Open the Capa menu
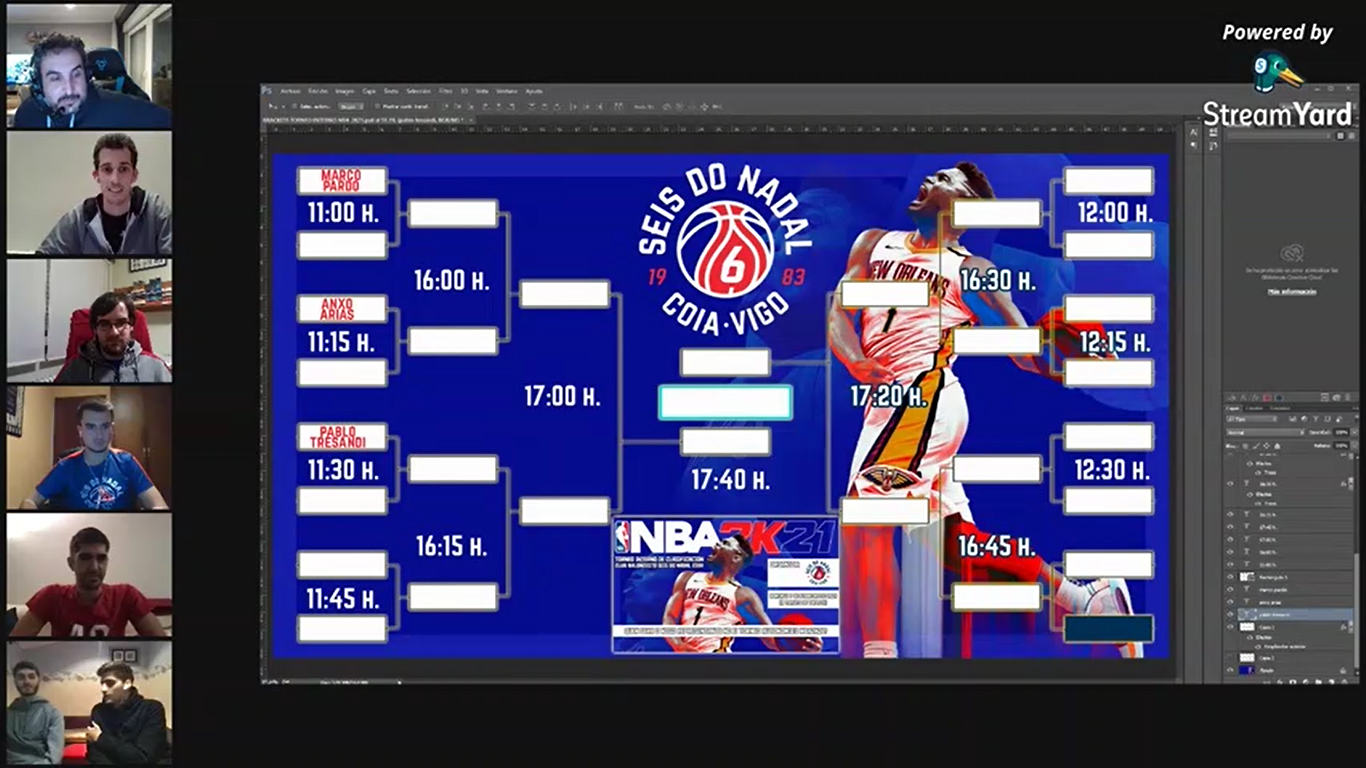This screenshot has width=1366, height=768. pos(369,91)
